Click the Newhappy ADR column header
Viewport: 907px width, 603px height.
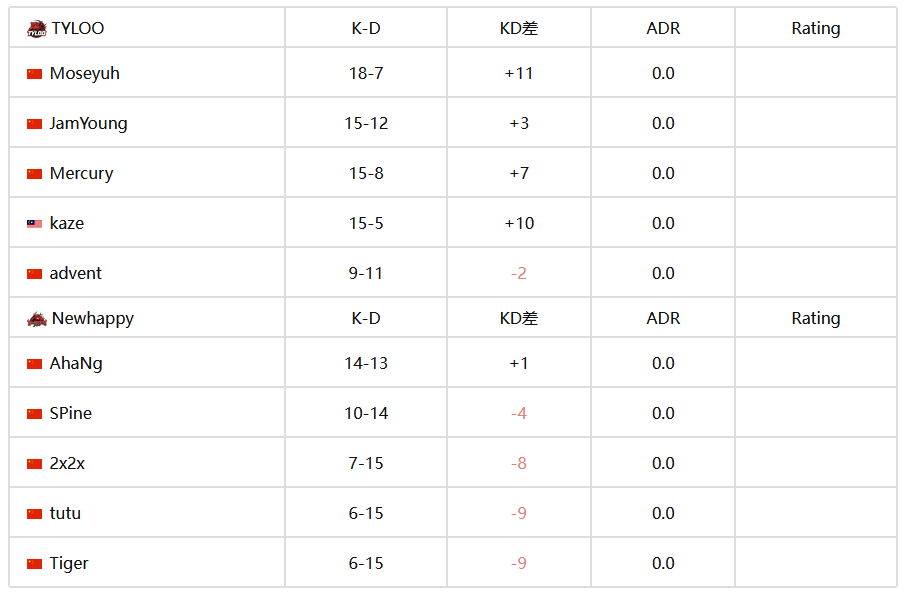[x=663, y=318]
